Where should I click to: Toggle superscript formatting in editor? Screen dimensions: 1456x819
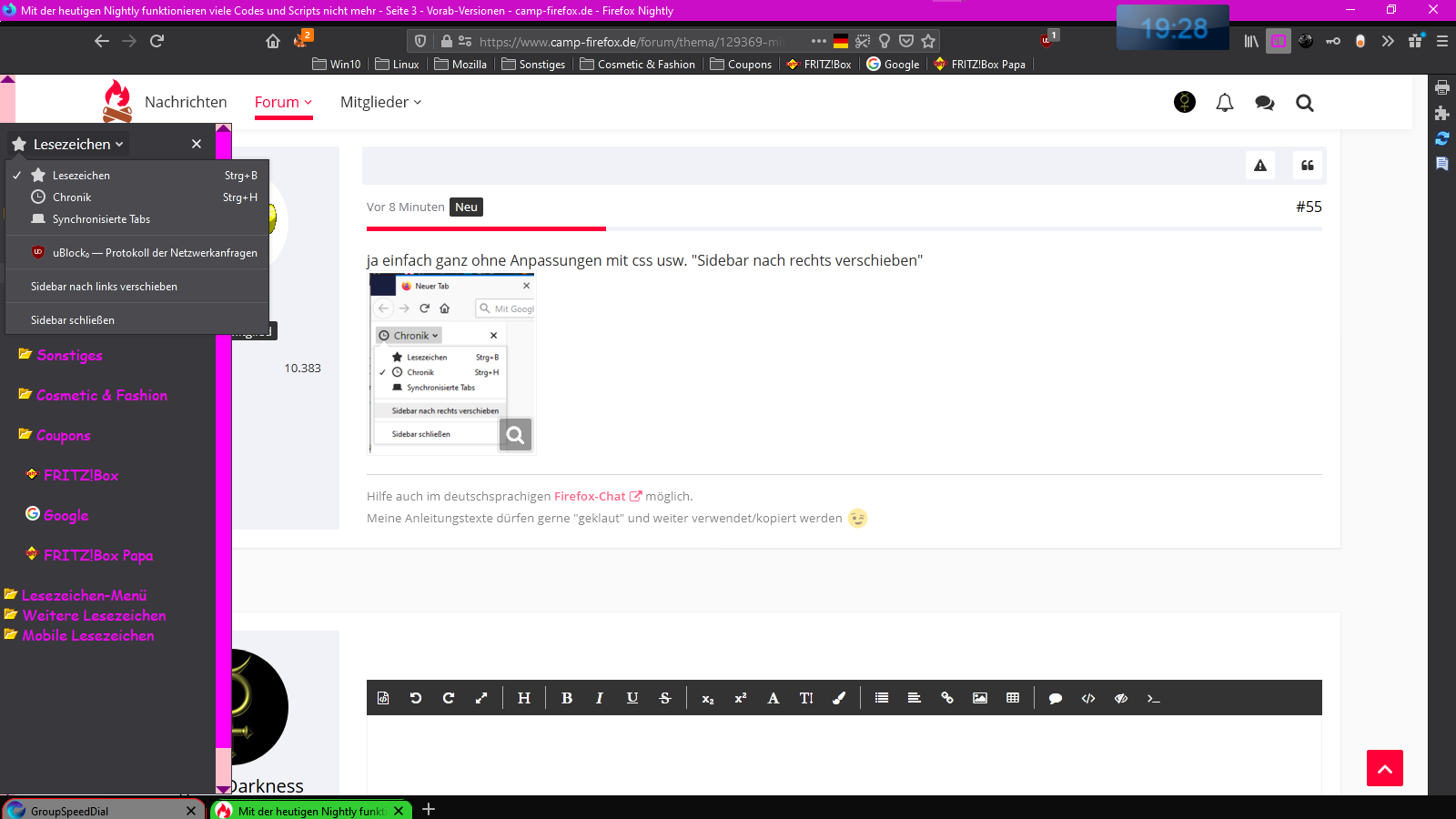pos(741,698)
